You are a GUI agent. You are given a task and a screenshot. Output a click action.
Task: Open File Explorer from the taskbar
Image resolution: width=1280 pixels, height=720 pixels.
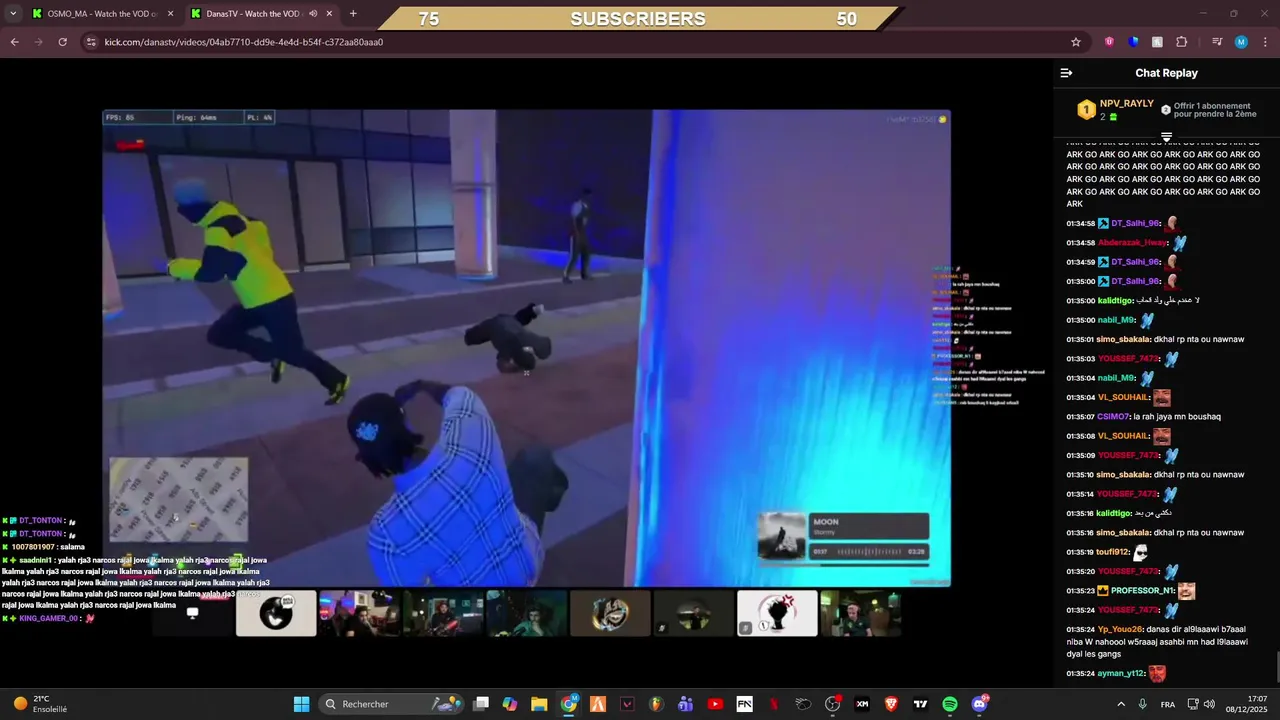pyautogui.click(x=539, y=704)
